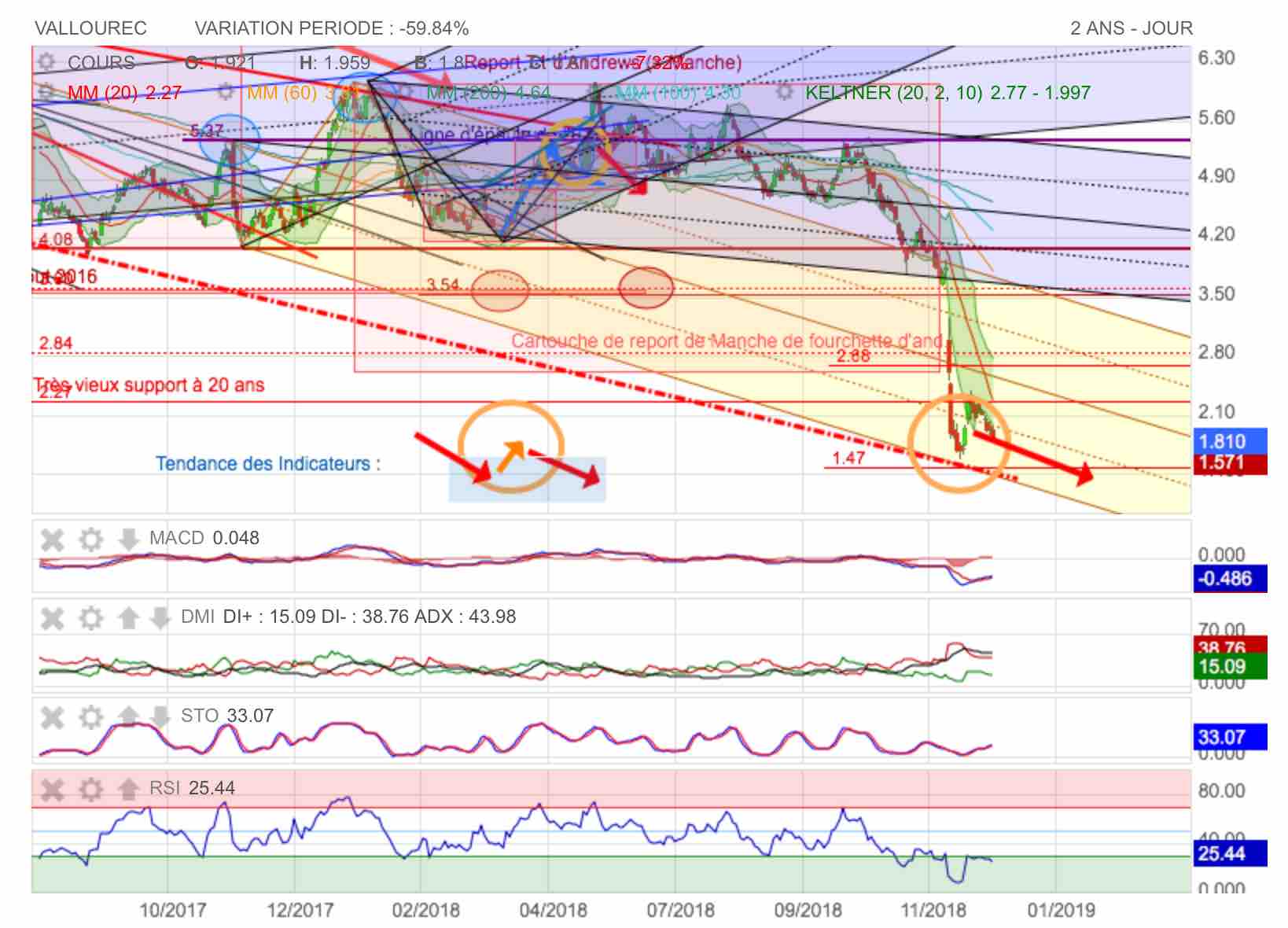The image size is (1288, 928).
Task: Move STO panel up with arrow
Action: coord(128,716)
